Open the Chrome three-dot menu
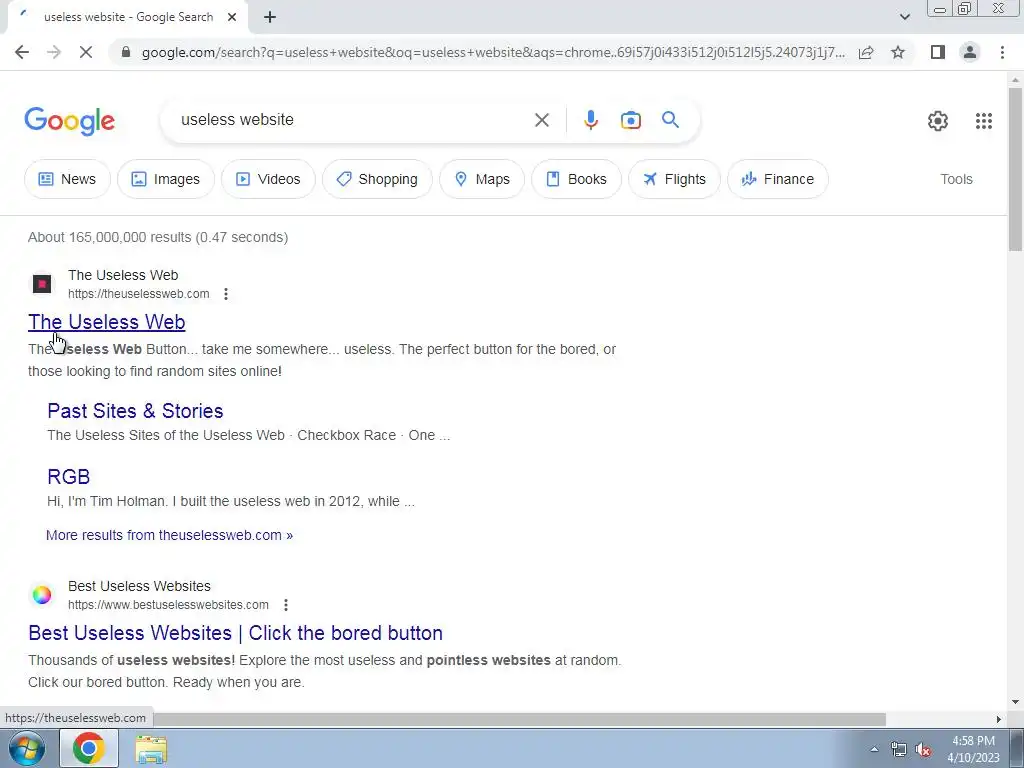 1002,52
